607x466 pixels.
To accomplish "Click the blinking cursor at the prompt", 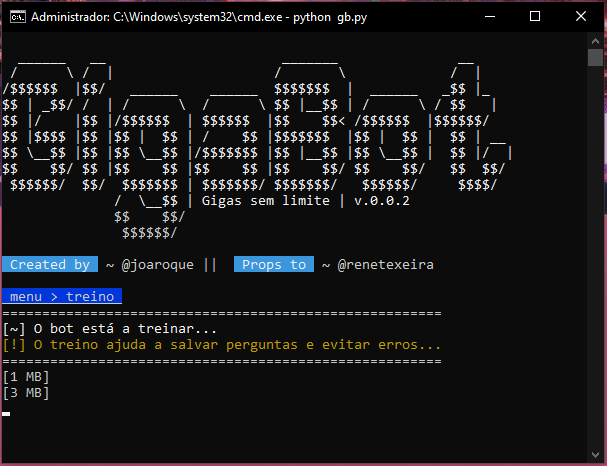I will point(6,412).
